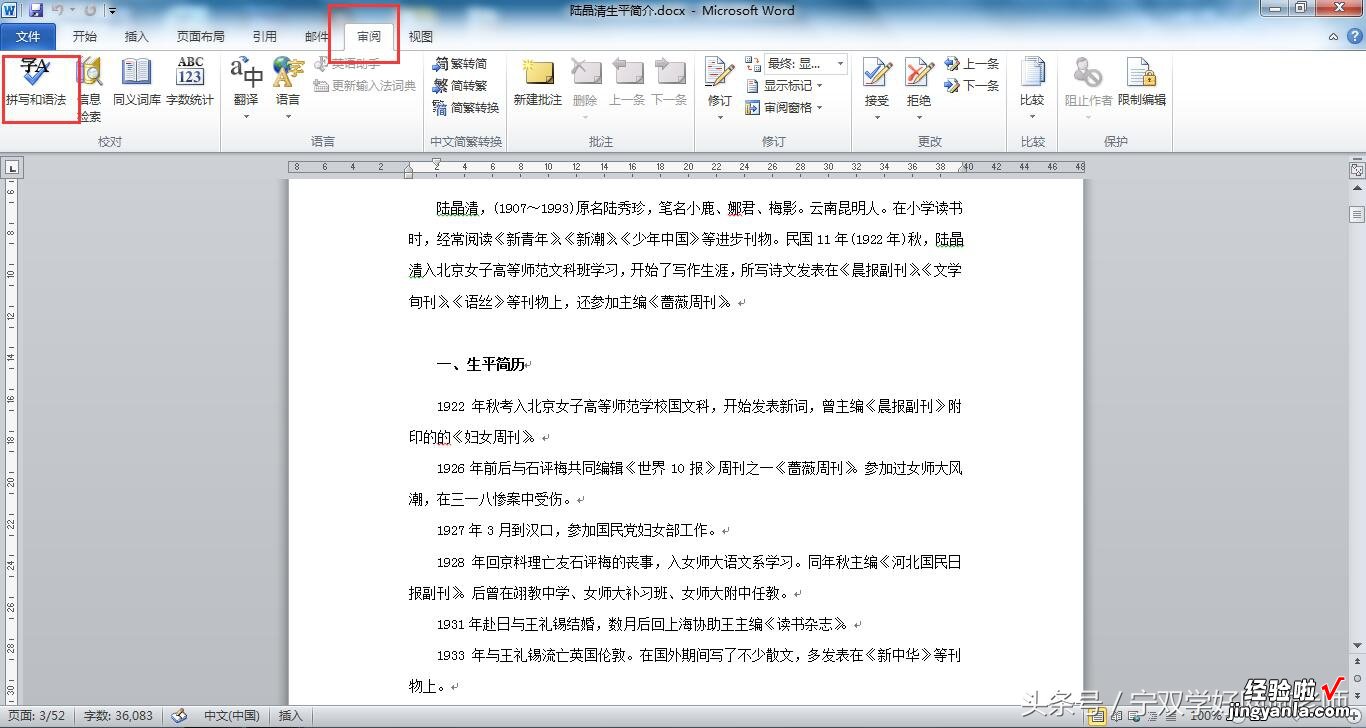The width and height of the screenshot is (1366, 728).
Task: Expand the 接受 dropdown arrow
Action: point(877,116)
